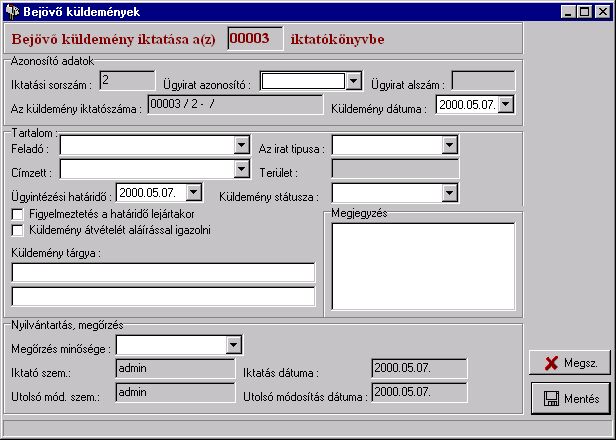The image size is (616, 440).
Task: Expand the Küldemény dátuma date picker
Action: coord(505,103)
